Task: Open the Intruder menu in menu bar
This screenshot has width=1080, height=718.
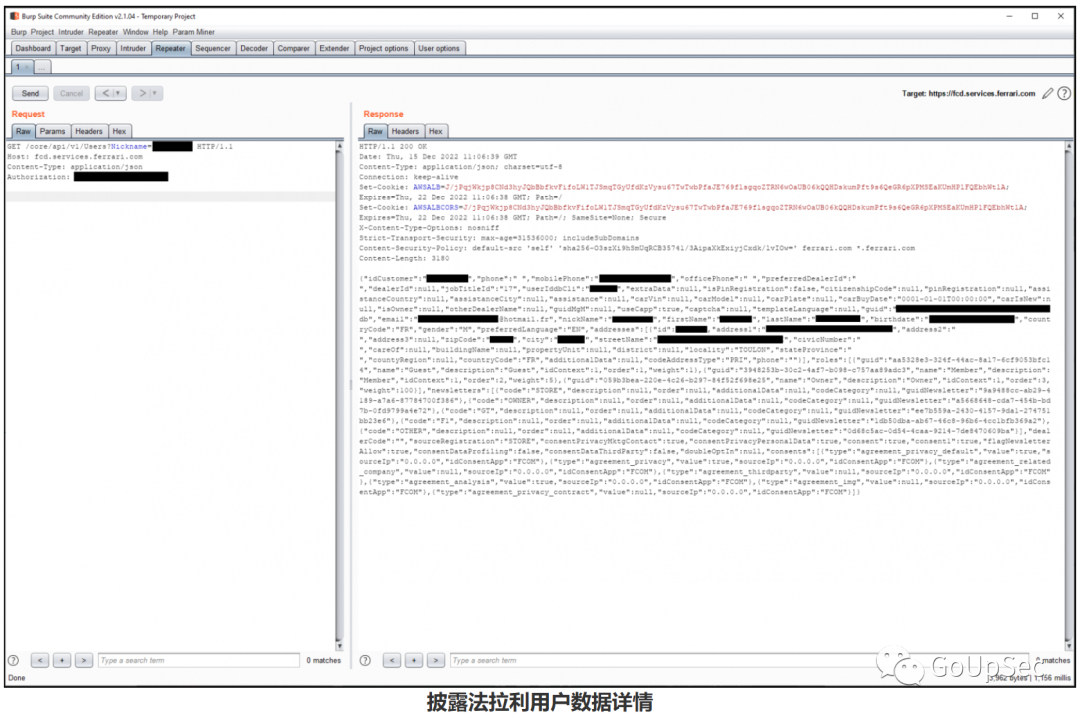Action: click(x=71, y=32)
